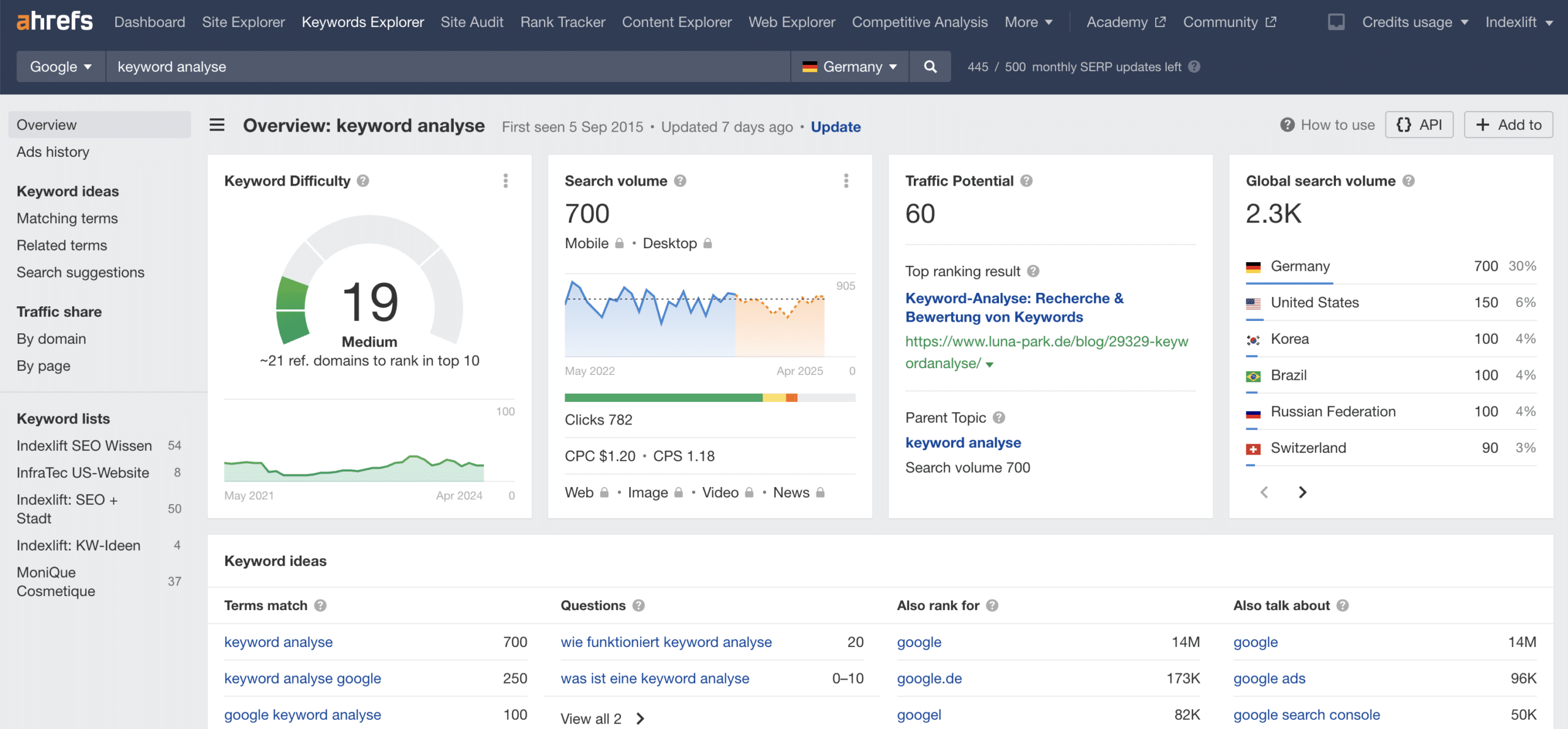Select Ads history in sidebar
Image resolution: width=1568 pixels, height=729 pixels.
point(53,152)
